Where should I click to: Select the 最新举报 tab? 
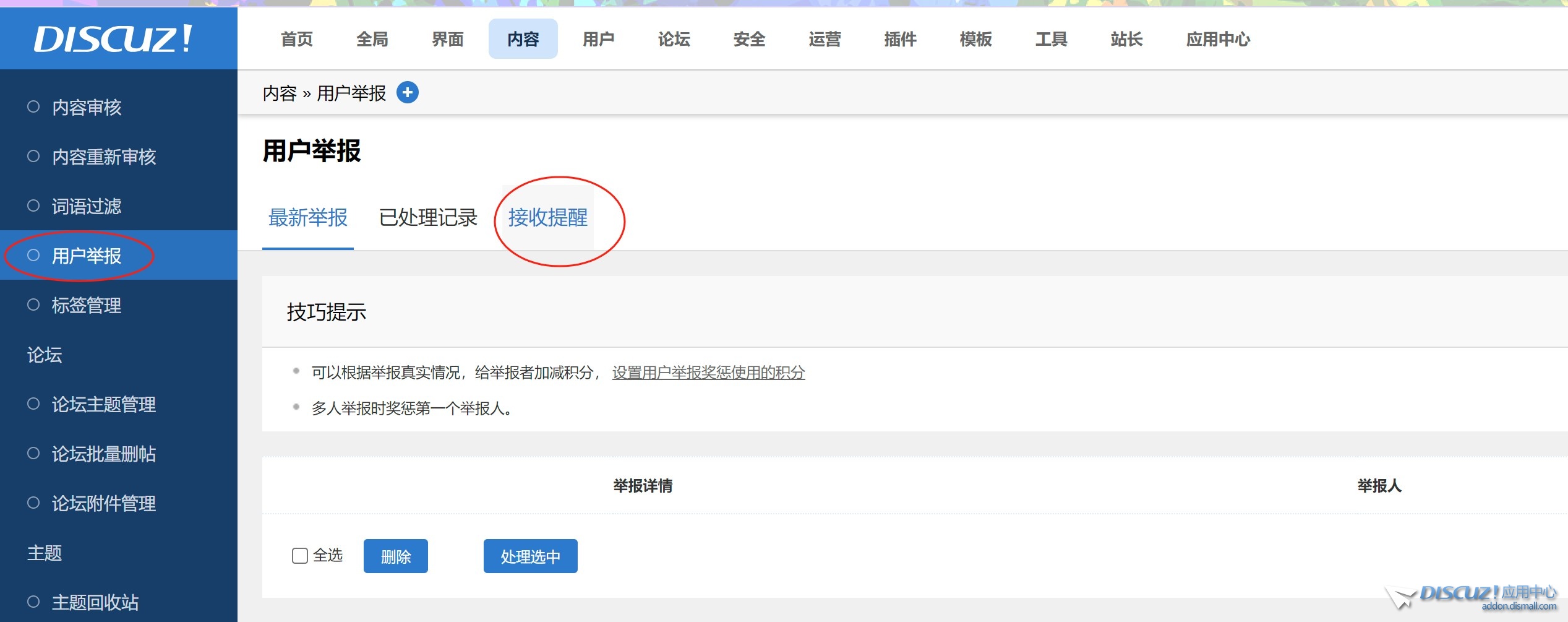pyautogui.click(x=307, y=218)
